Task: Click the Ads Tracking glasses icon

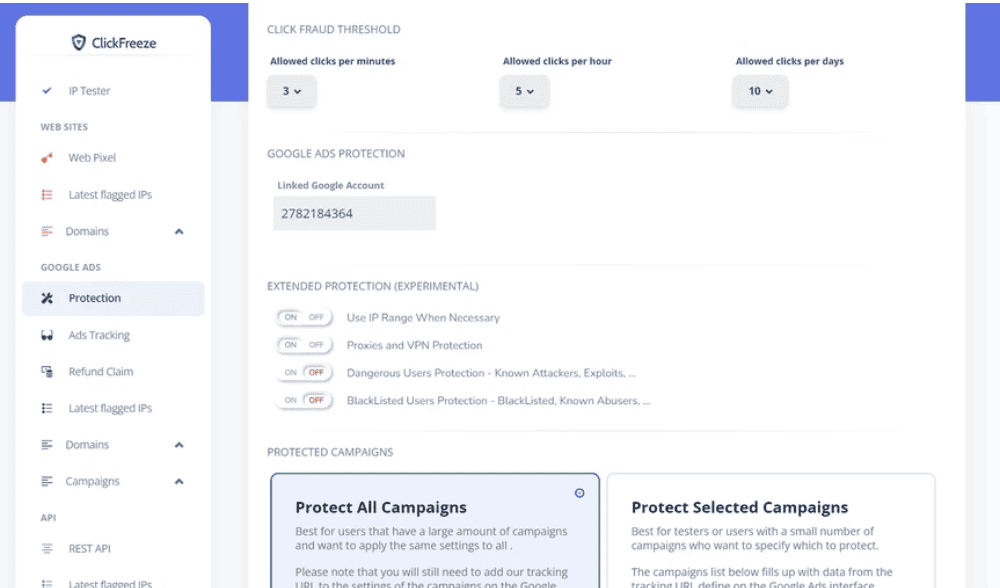Action: (47, 335)
